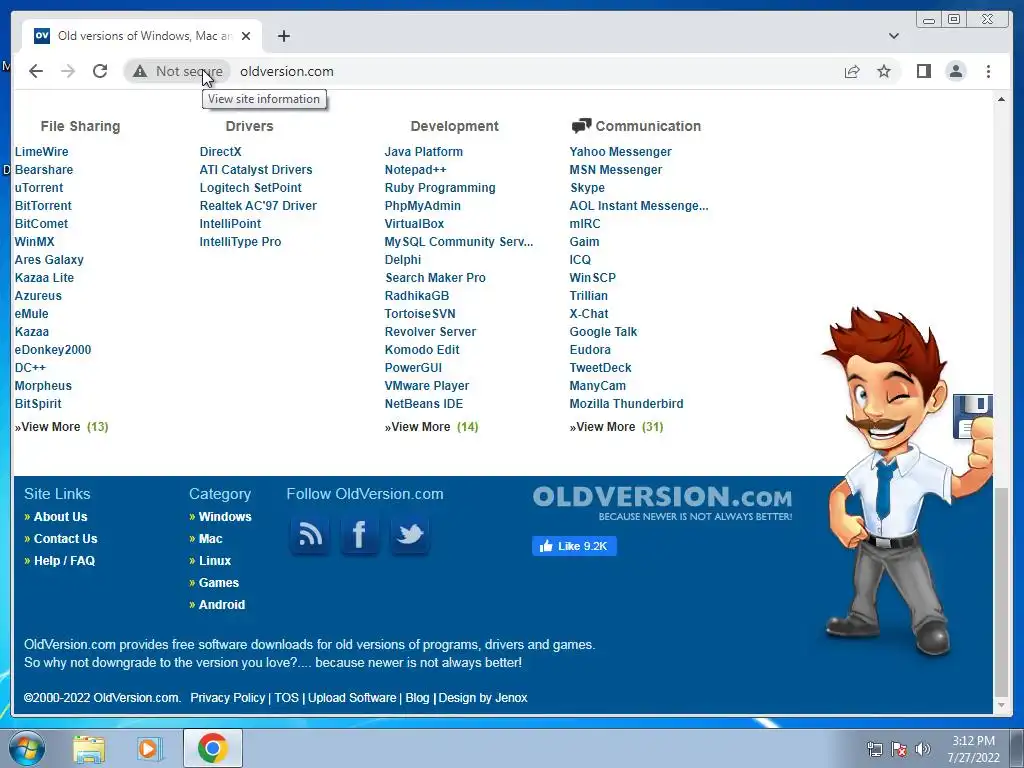
Task: Open the LimeWire link
Action: click(41, 152)
